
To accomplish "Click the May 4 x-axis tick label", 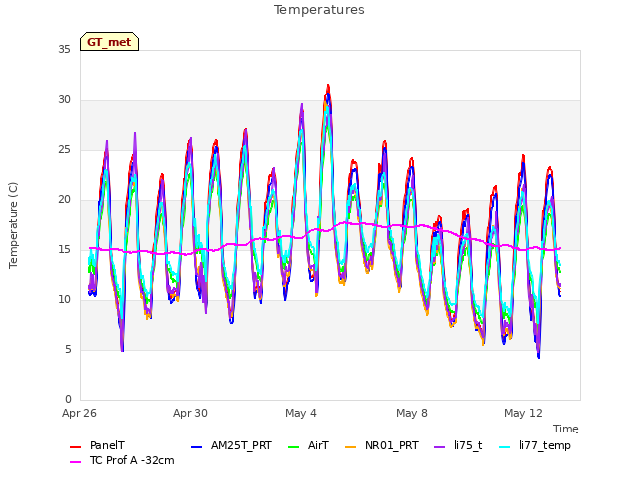I will (301, 413).
